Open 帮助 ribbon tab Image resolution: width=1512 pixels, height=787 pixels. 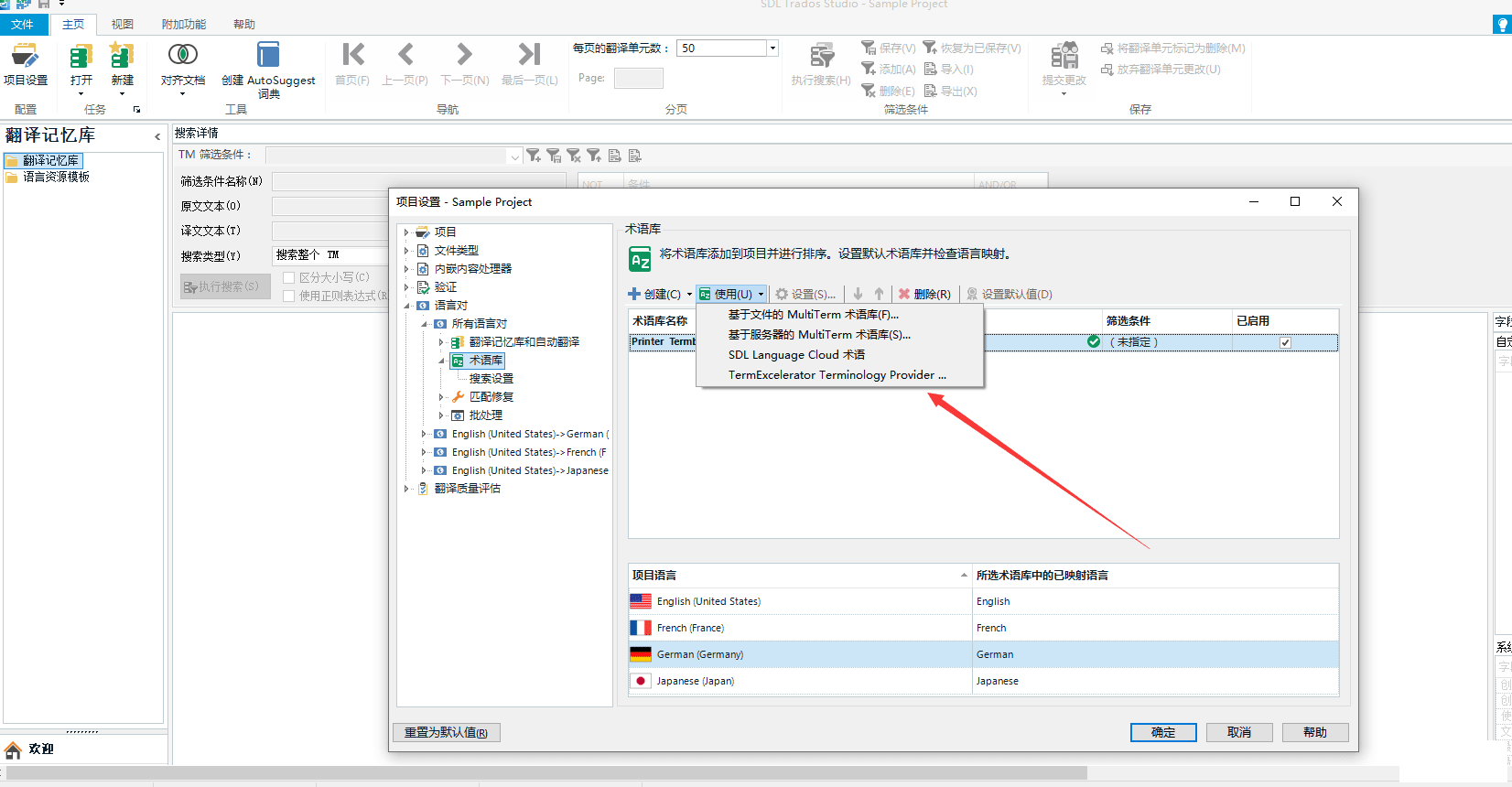(x=244, y=24)
